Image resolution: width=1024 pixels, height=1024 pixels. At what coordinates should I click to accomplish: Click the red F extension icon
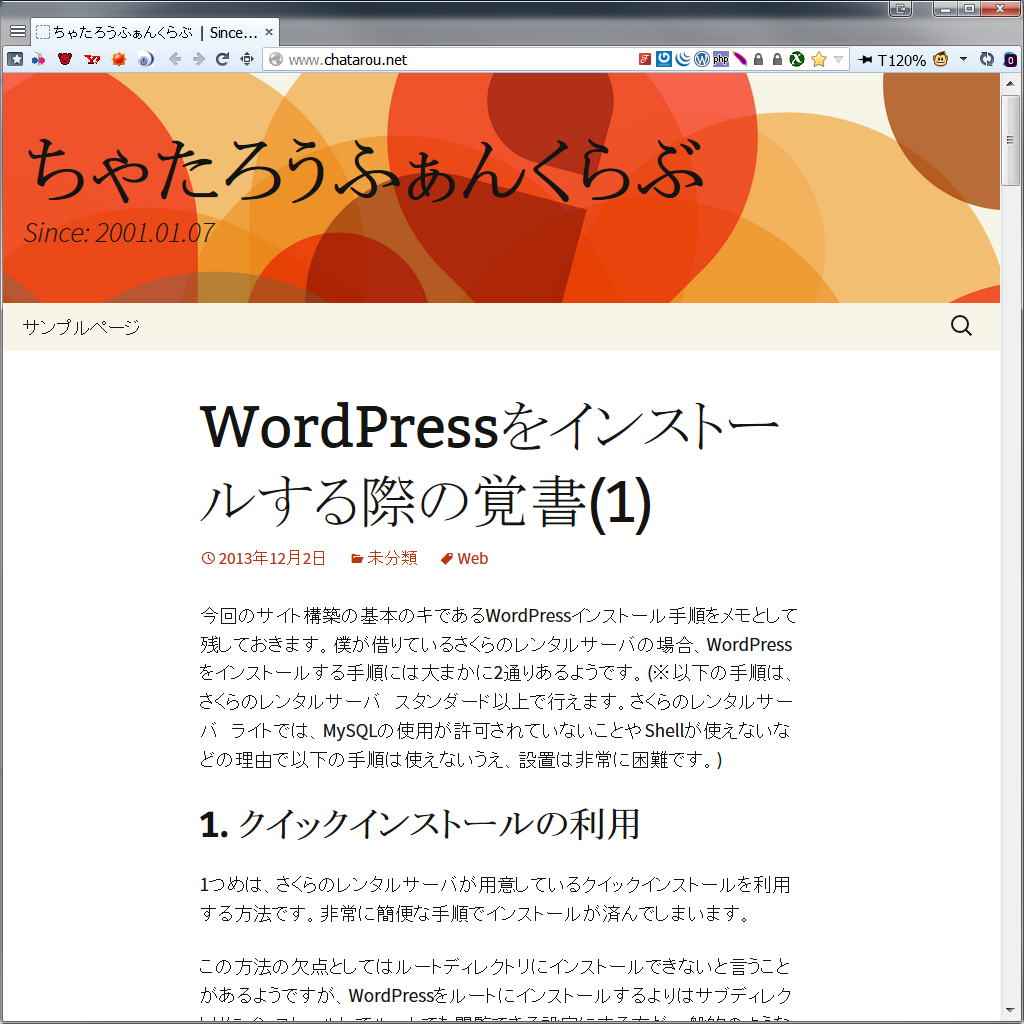pyautogui.click(x=645, y=59)
